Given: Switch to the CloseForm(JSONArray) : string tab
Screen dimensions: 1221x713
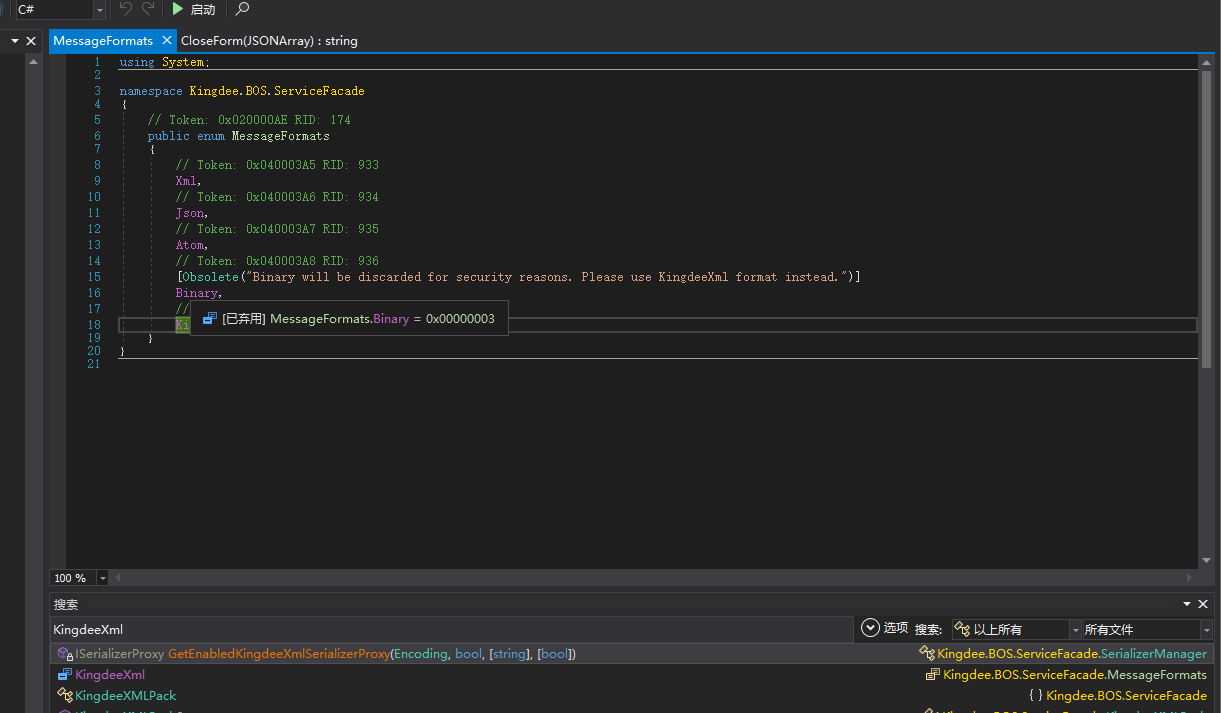Looking at the screenshot, I should (269, 41).
